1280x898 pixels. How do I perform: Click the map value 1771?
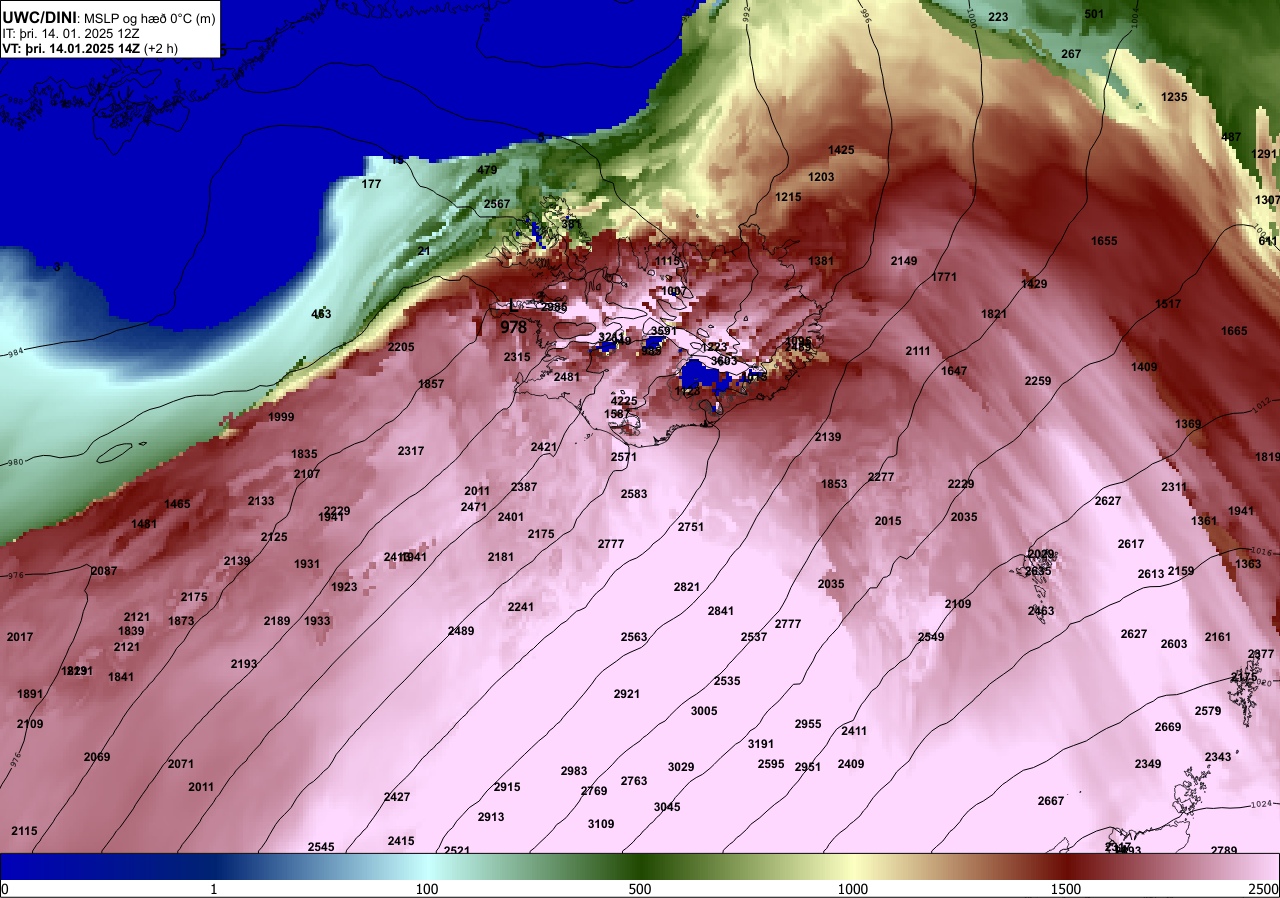pos(944,277)
